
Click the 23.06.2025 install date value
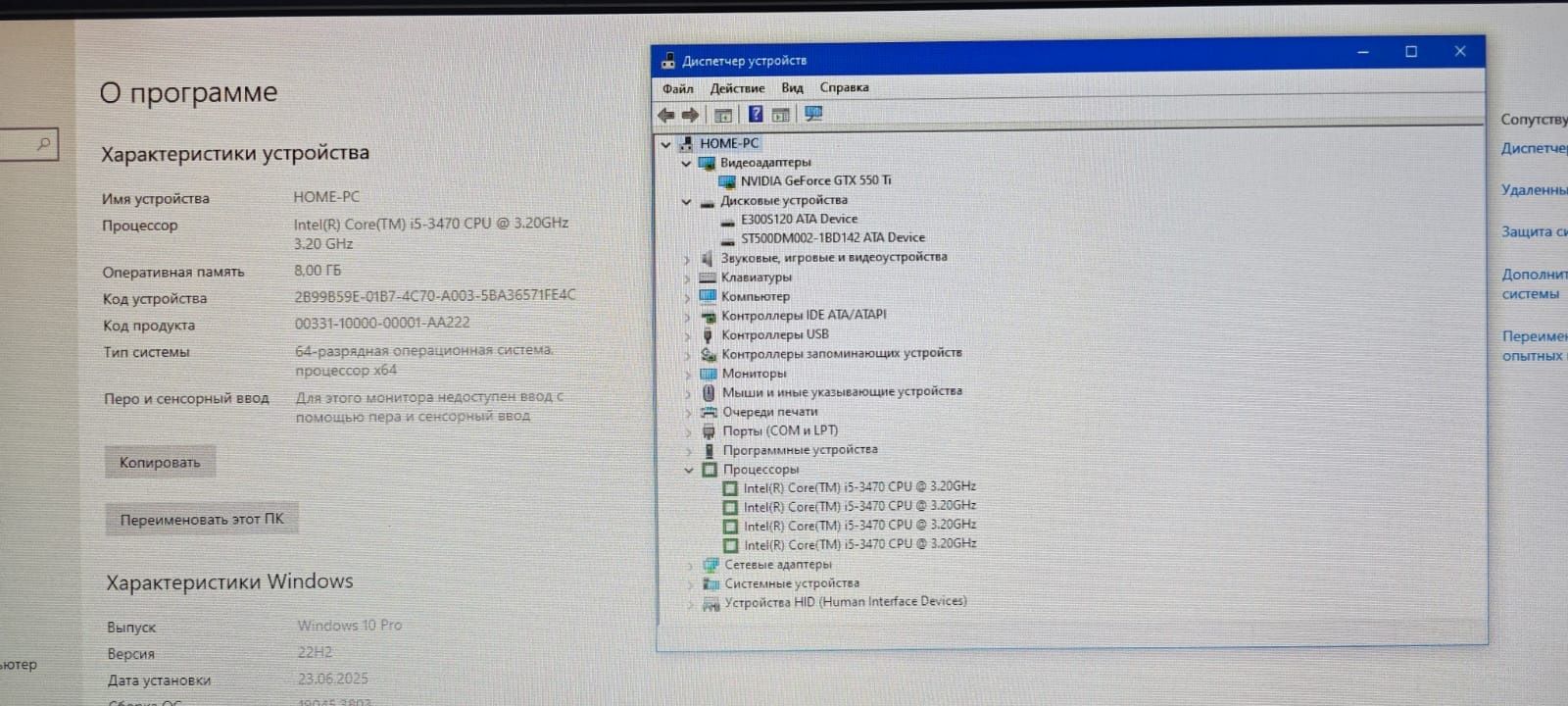333,679
